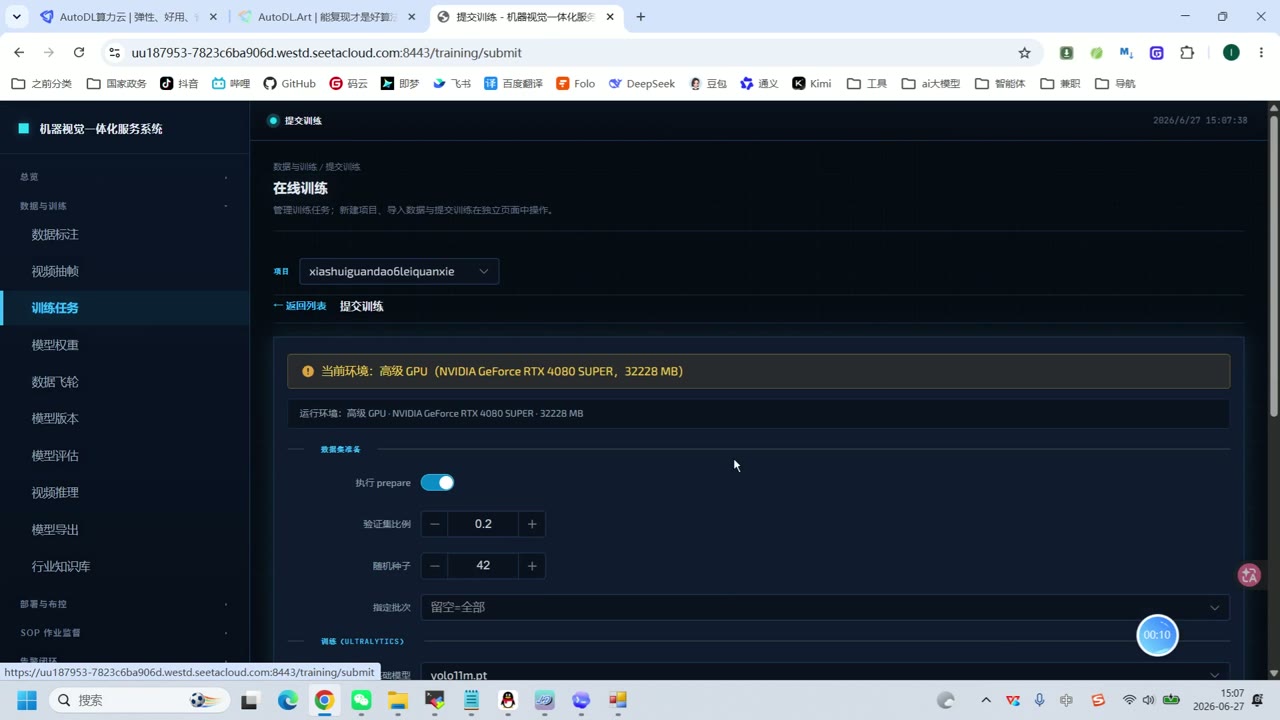The image size is (1280, 720).
Task: Click the taskbar search box
Action: [137, 700]
